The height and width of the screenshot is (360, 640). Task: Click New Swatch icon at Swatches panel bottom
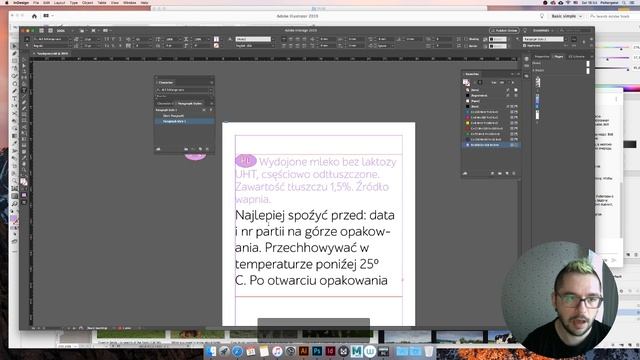[507, 173]
